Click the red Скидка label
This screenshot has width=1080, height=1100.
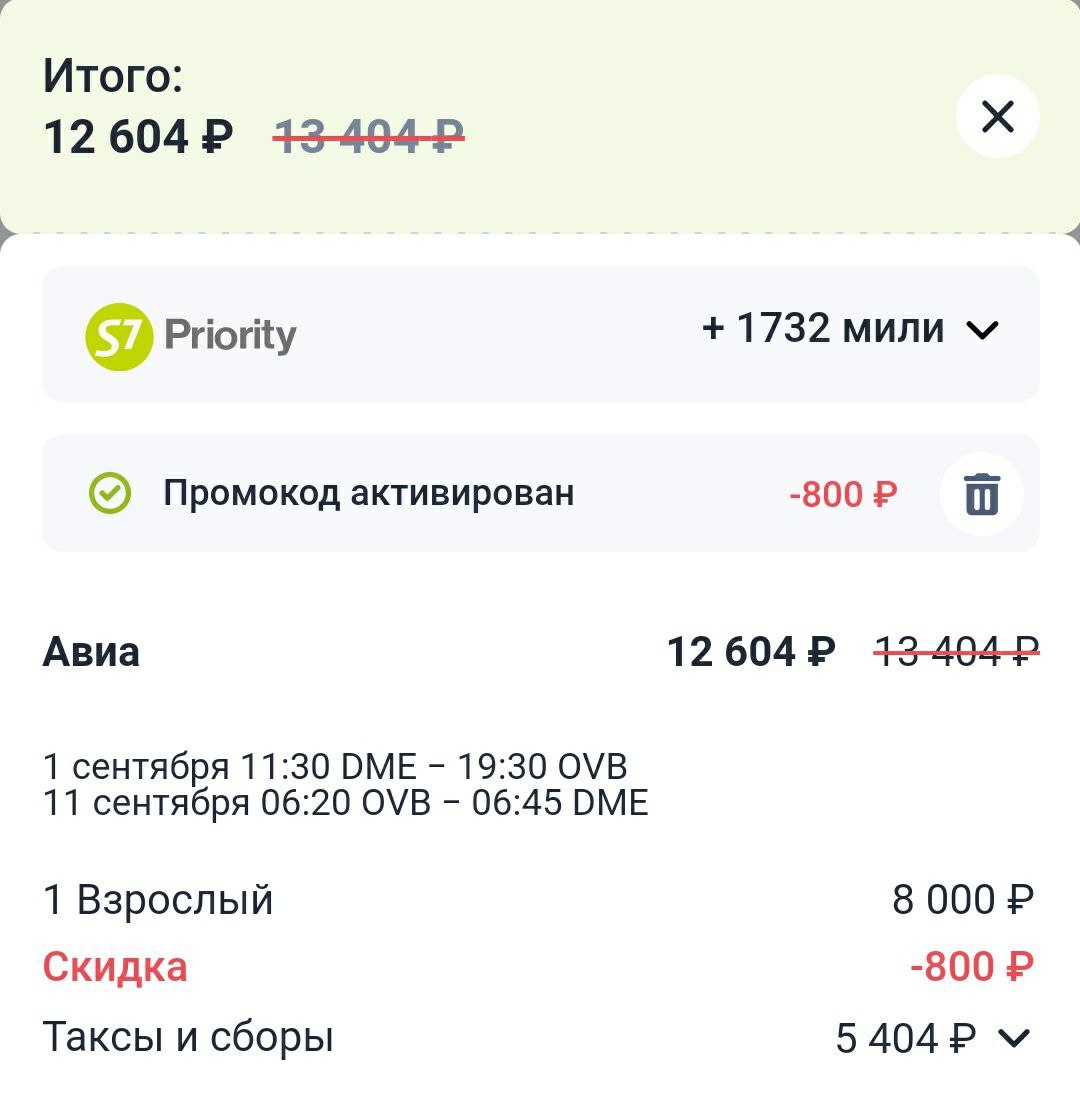coord(115,967)
